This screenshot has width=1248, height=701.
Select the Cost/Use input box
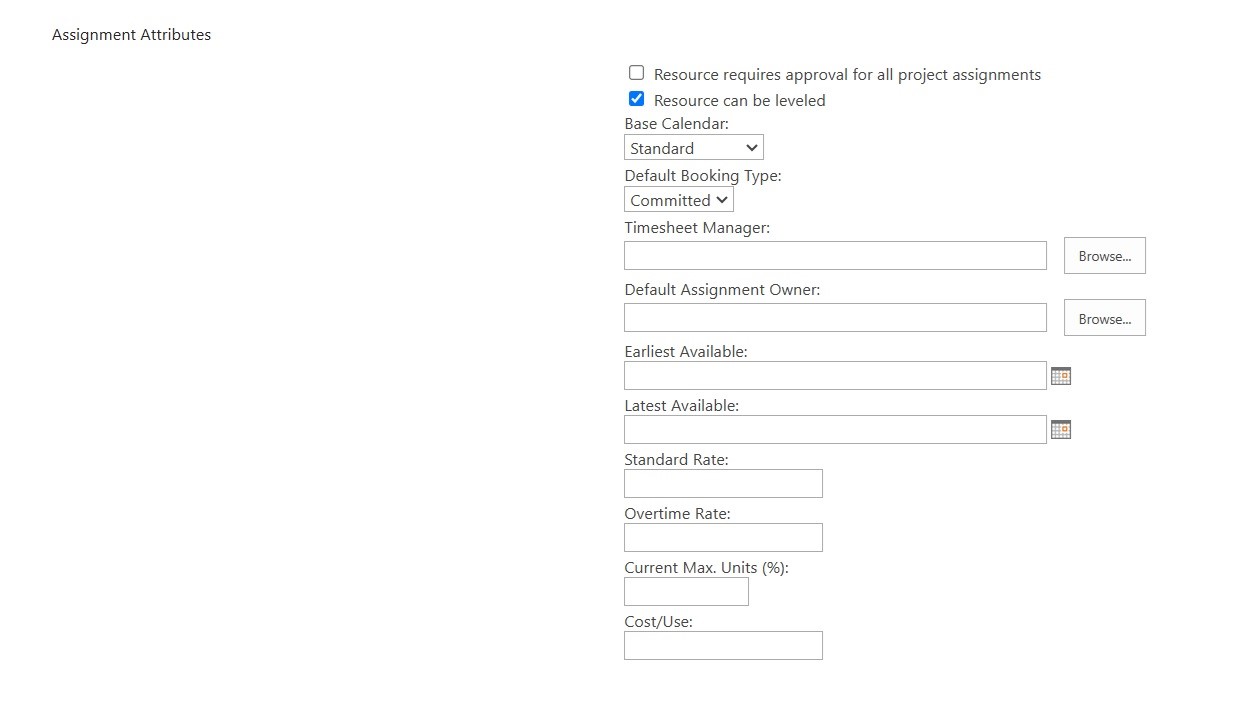(723, 646)
